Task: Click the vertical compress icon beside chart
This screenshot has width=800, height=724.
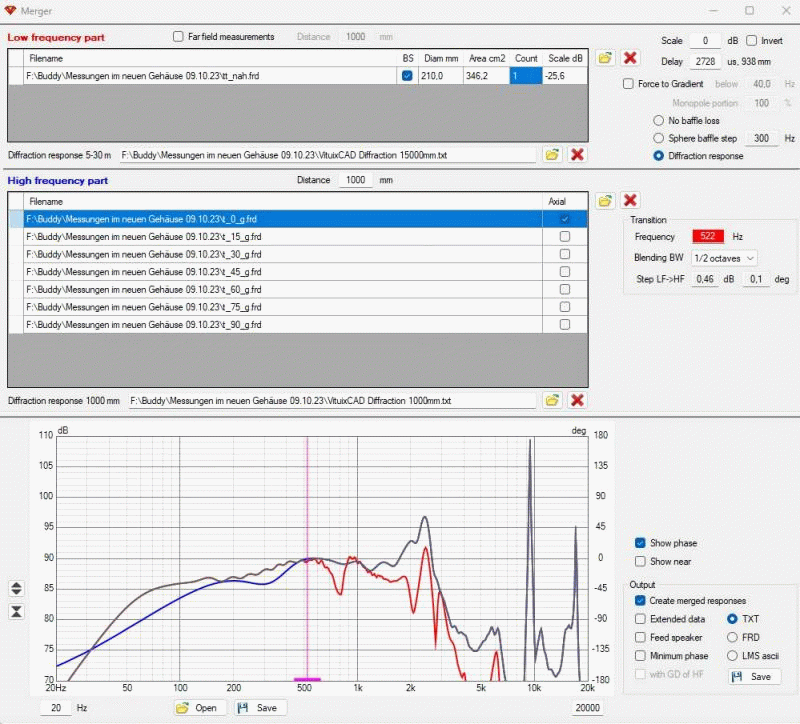Action: pos(16,611)
